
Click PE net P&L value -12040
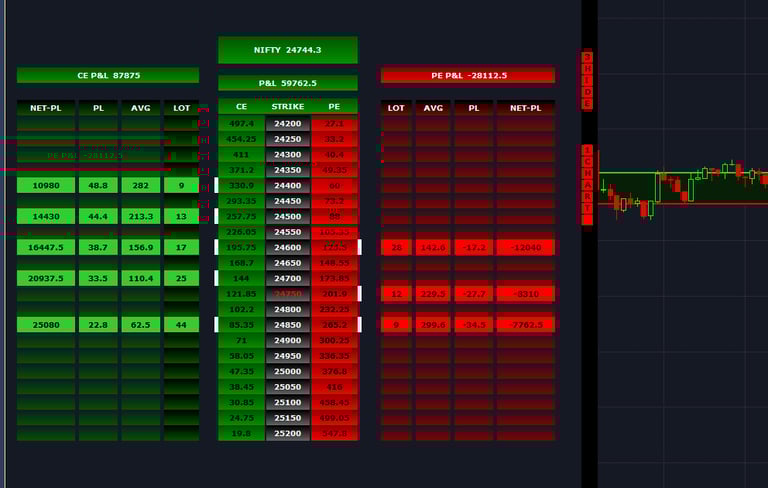526,247
